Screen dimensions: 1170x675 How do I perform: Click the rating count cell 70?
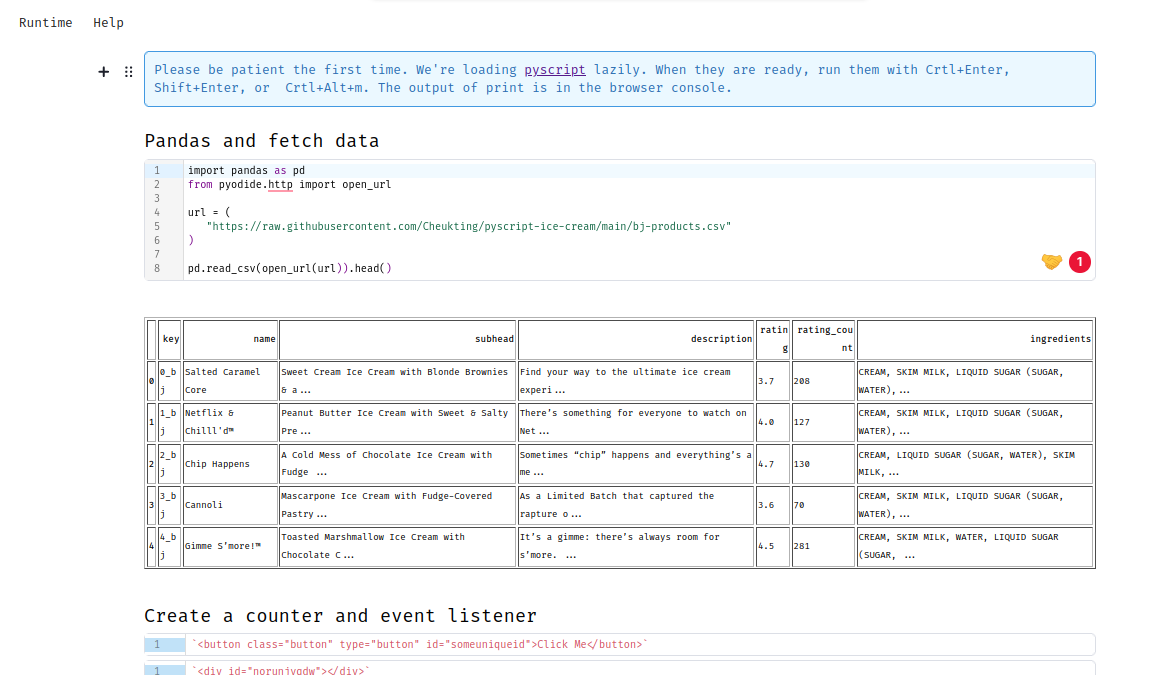(x=823, y=505)
